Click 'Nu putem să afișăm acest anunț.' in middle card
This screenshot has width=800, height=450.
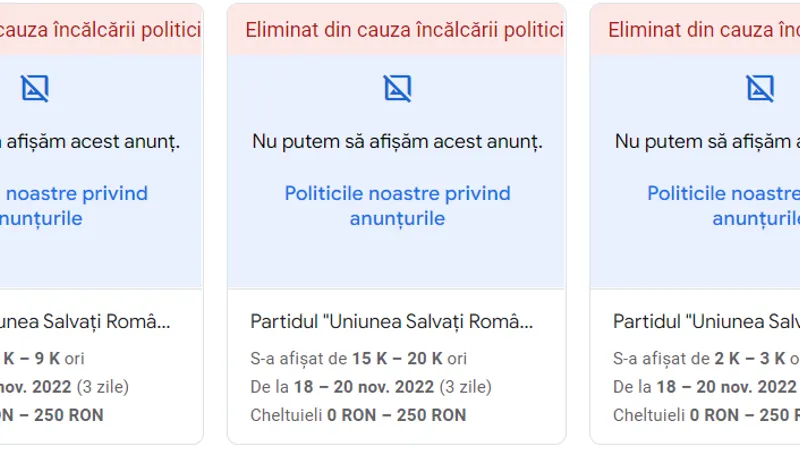click(397, 141)
